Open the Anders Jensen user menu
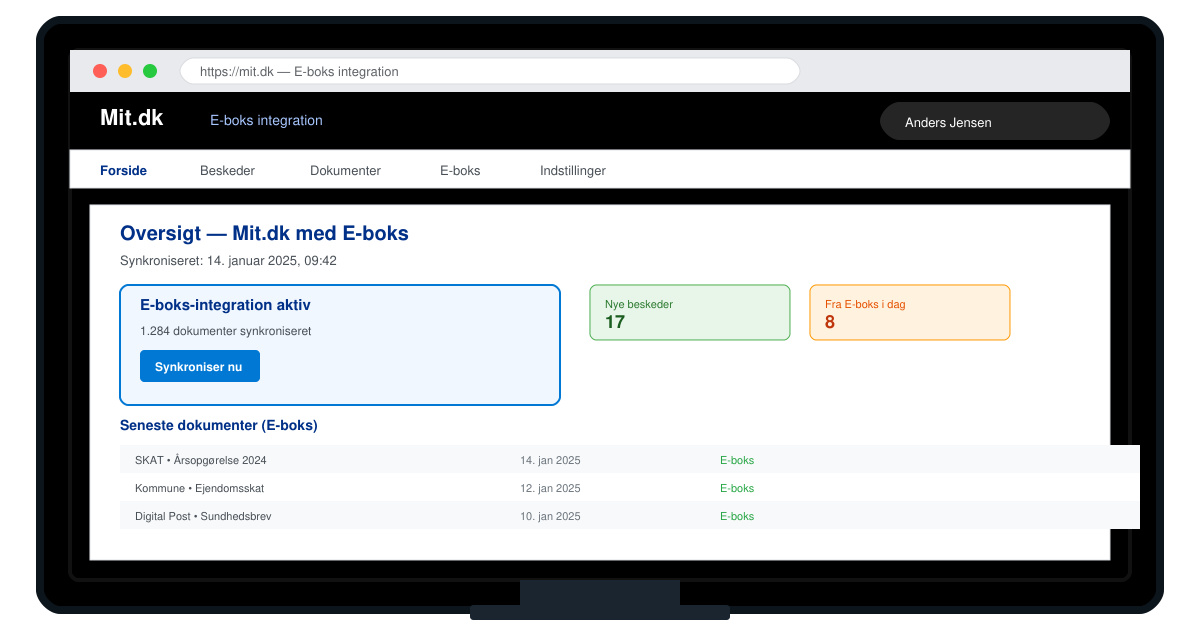 (x=995, y=121)
